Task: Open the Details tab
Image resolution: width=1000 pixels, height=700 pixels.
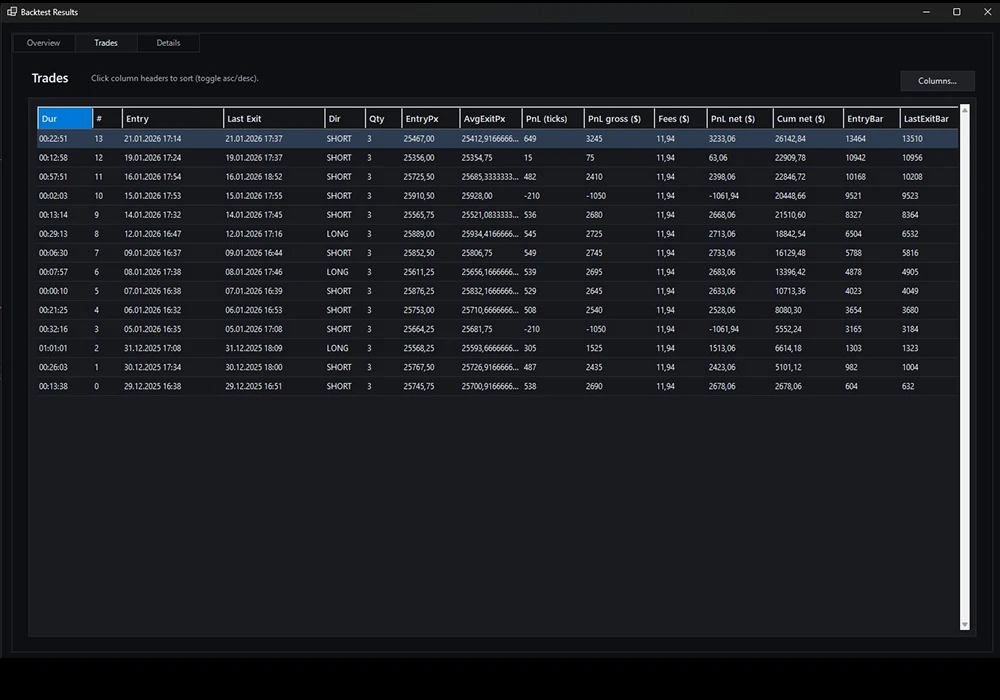Action: tap(168, 43)
